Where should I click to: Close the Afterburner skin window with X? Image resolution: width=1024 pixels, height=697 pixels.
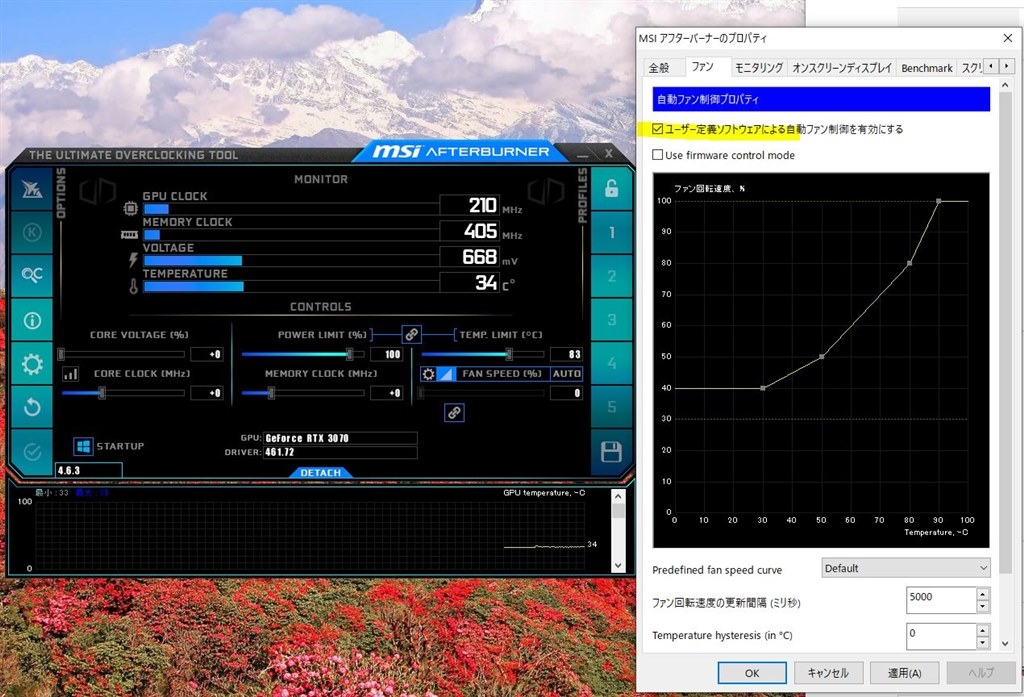tap(608, 154)
